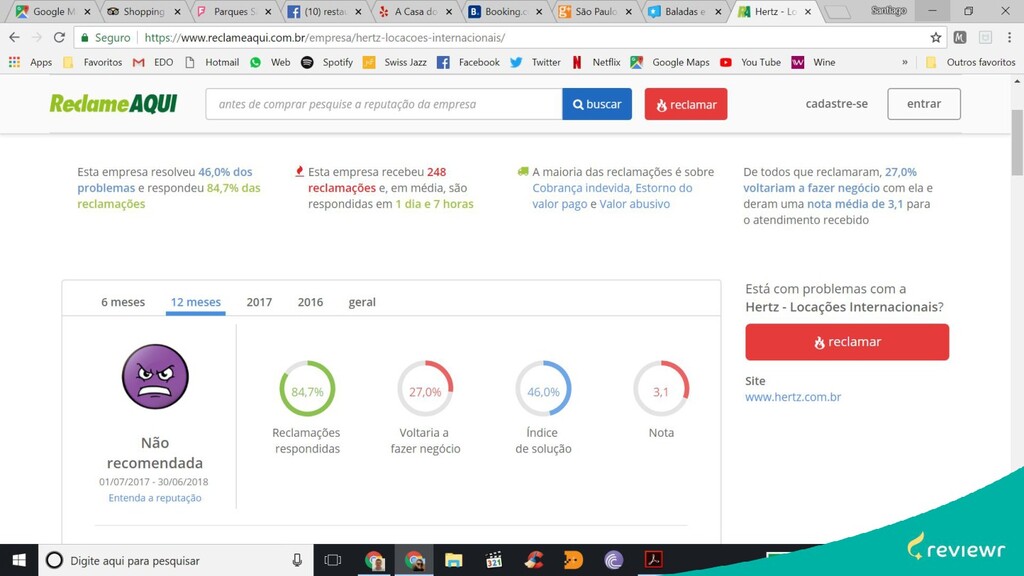
Task: Click the ReclameAQUI logo
Action: point(114,104)
